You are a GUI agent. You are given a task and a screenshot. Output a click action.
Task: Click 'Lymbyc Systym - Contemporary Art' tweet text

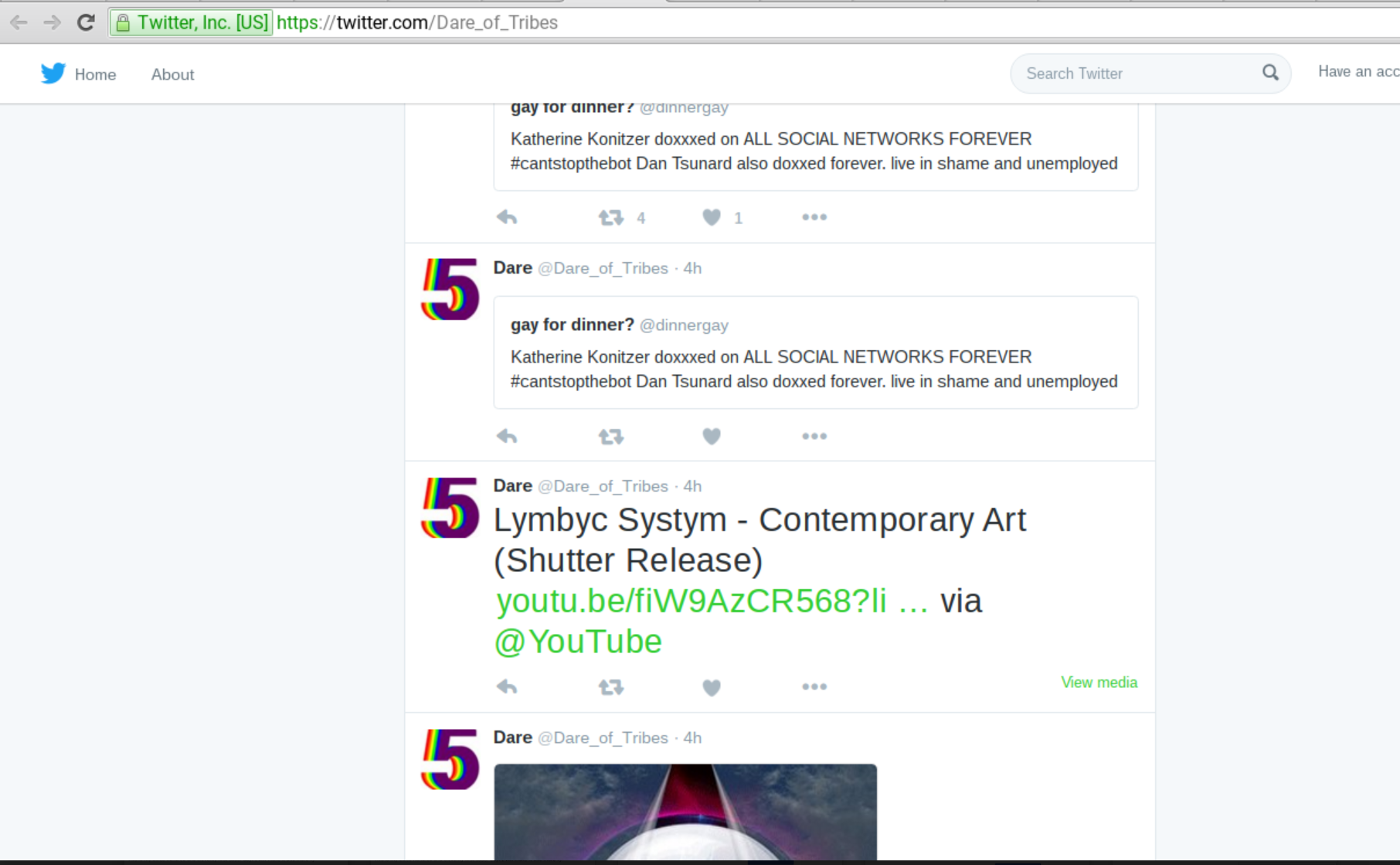(x=759, y=520)
